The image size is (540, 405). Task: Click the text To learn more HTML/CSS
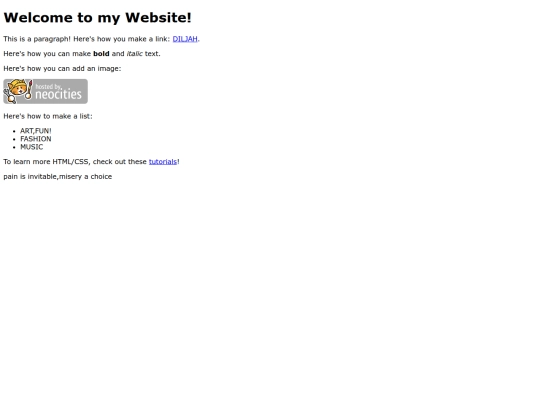click(x=46, y=162)
